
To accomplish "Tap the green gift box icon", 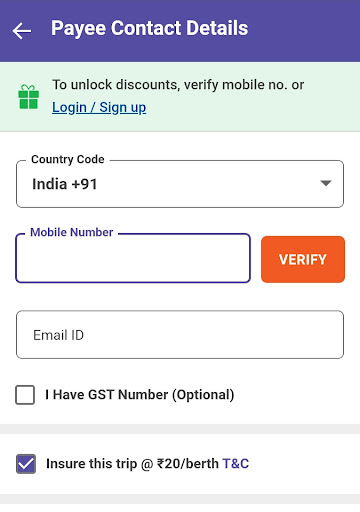I will point(29,97).
